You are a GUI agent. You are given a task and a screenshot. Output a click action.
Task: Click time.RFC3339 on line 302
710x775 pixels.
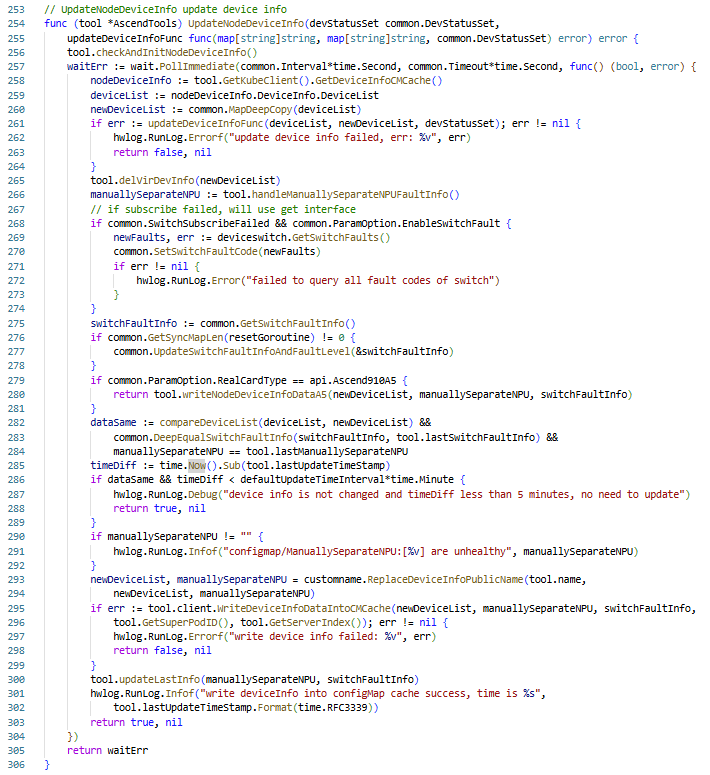pyautogui.click(x=333, y=708)
